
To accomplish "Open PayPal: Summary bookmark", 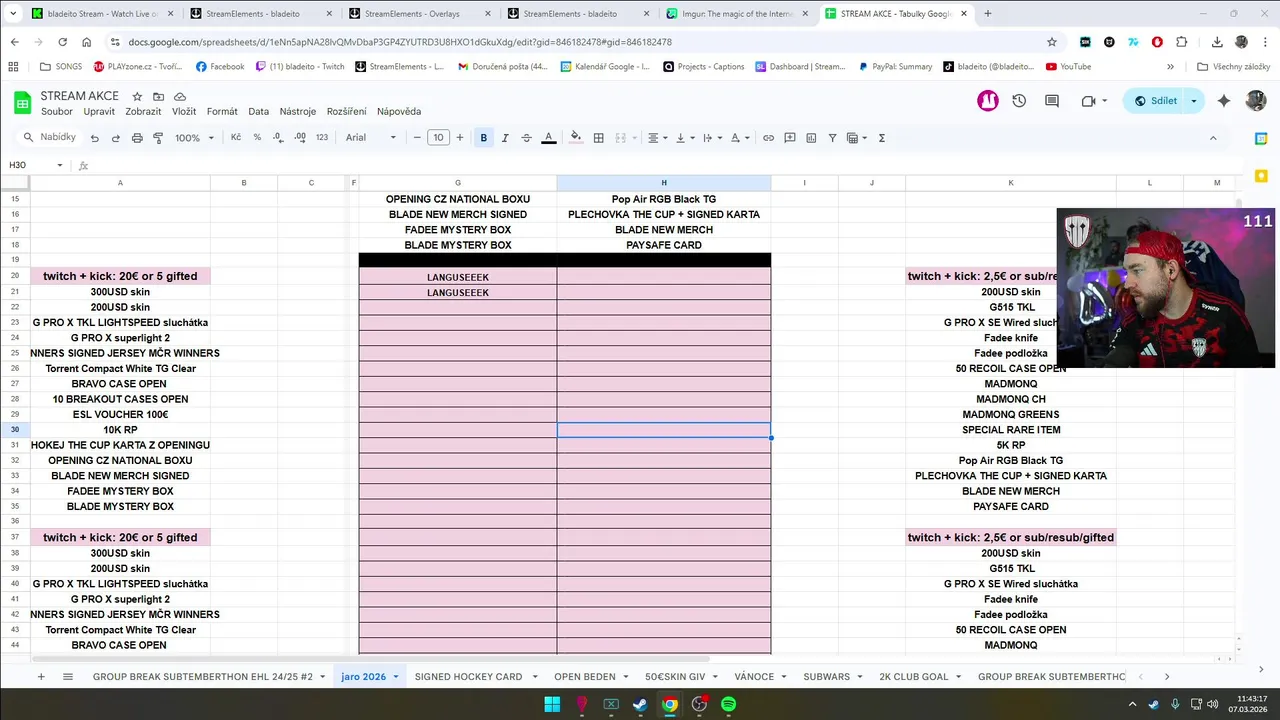I will [x=895, y=67].
